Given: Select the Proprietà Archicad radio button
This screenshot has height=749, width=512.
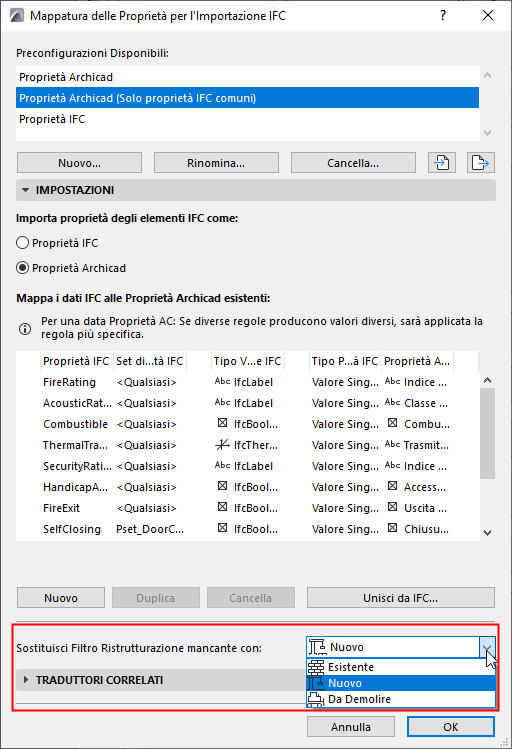Looking at the screenshot, I should click(22, 268).
